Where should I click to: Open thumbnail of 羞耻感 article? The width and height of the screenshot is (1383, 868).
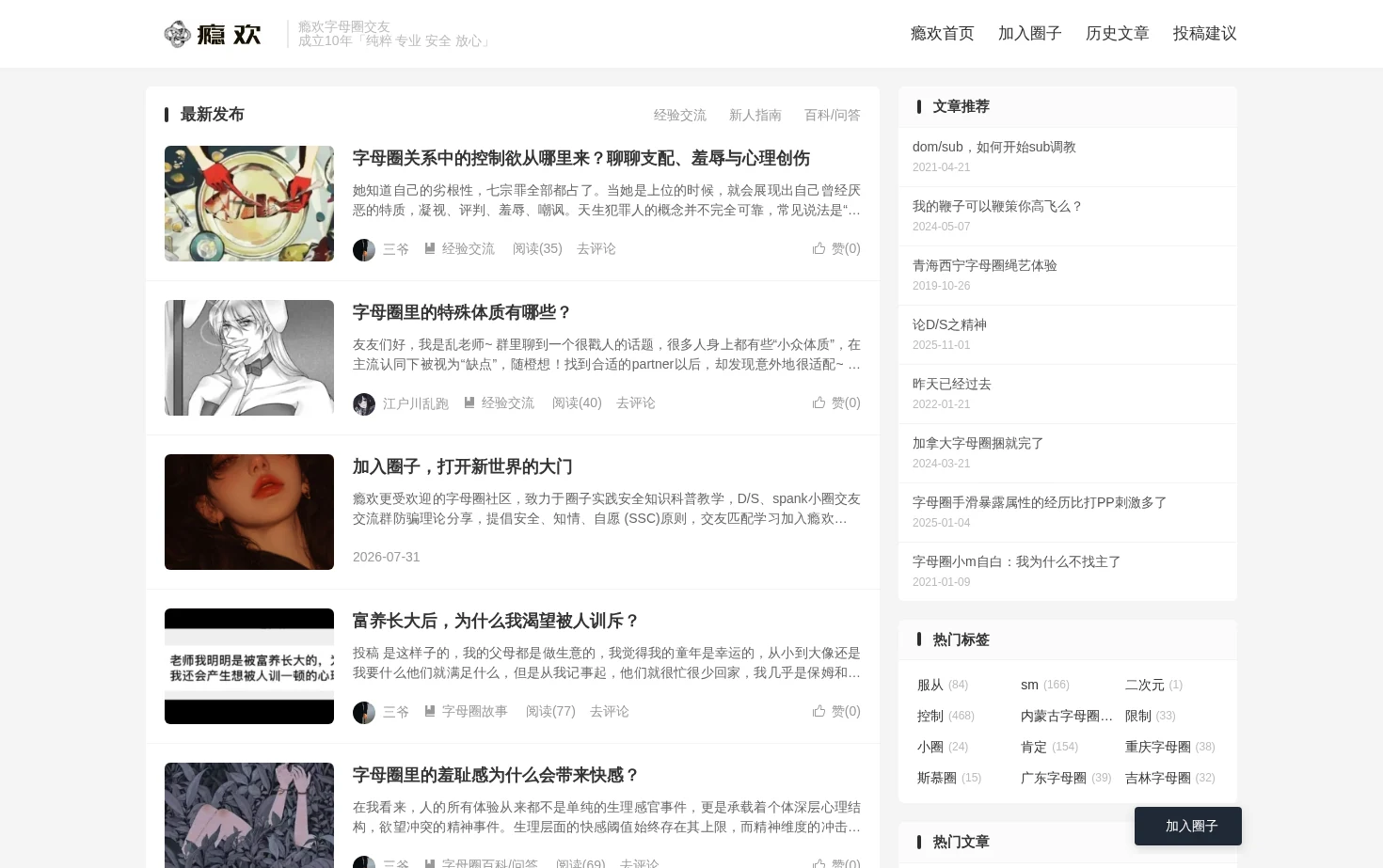coord(249,815)
